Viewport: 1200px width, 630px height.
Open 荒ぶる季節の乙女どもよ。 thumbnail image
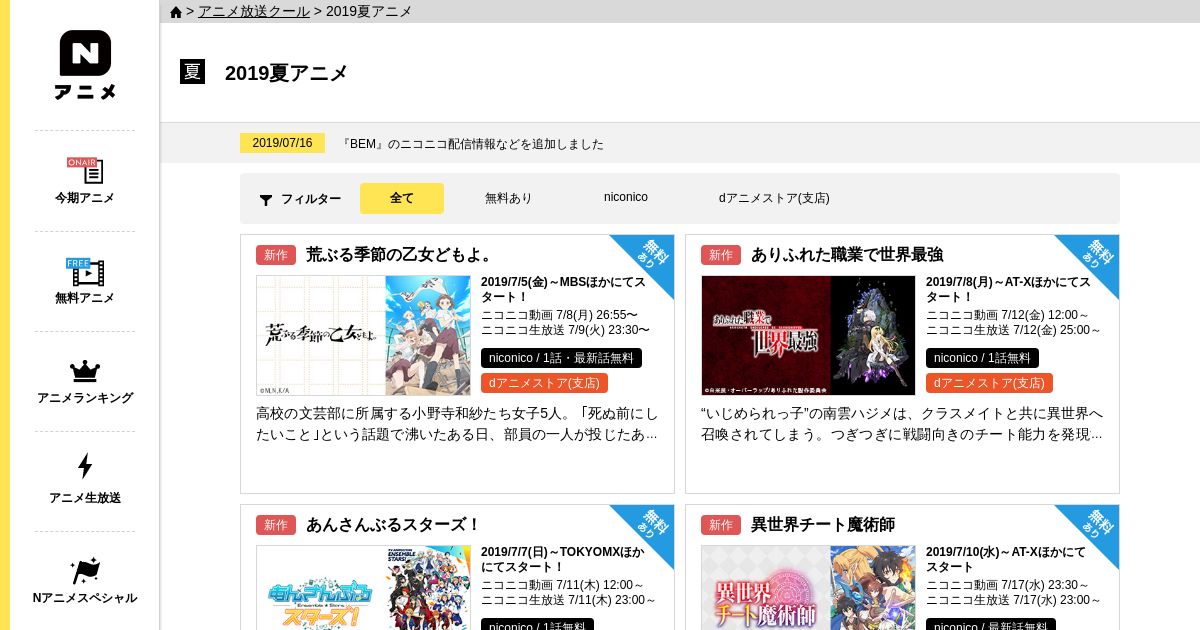coord(363,335)
